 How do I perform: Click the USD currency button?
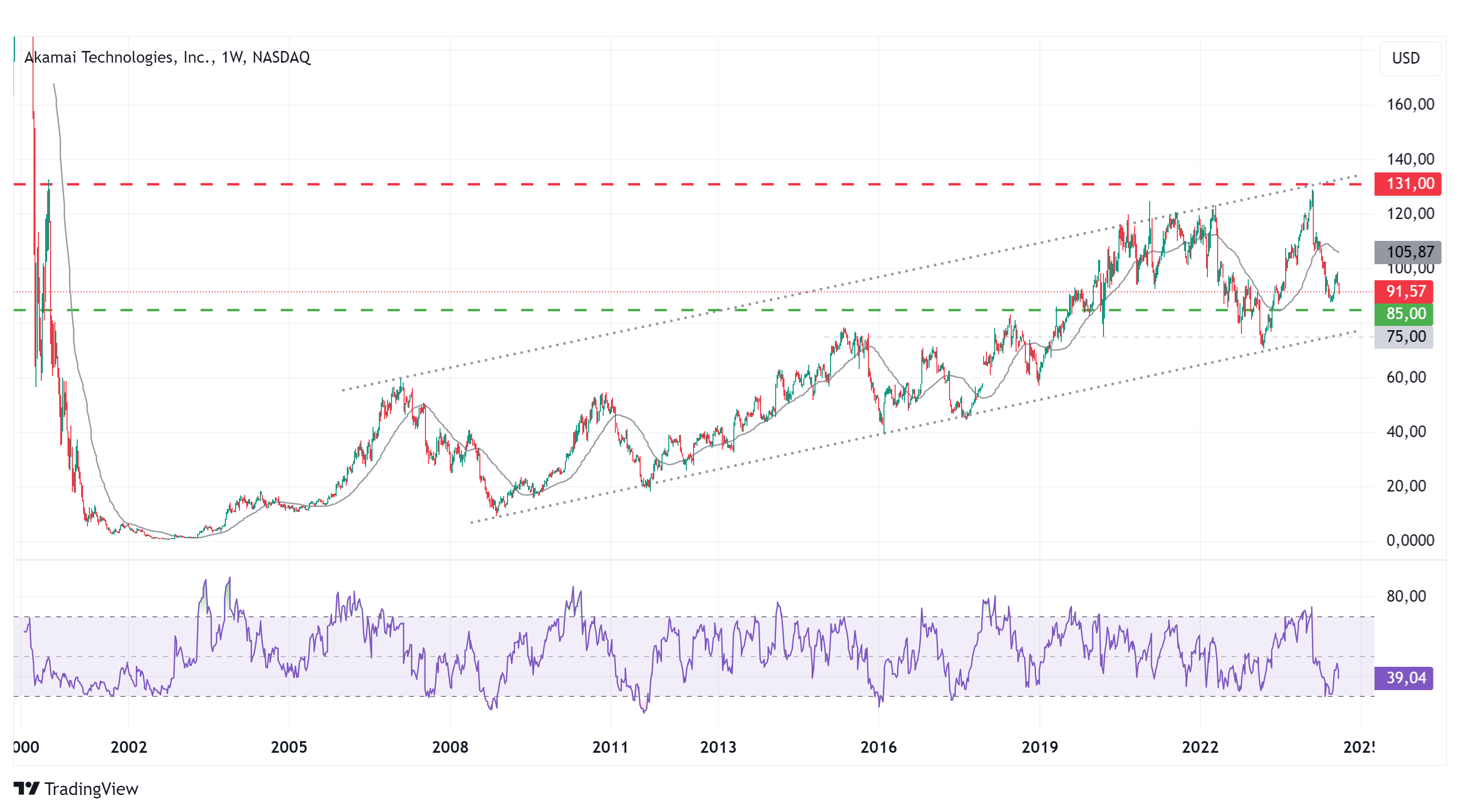tap(1409, 58)
